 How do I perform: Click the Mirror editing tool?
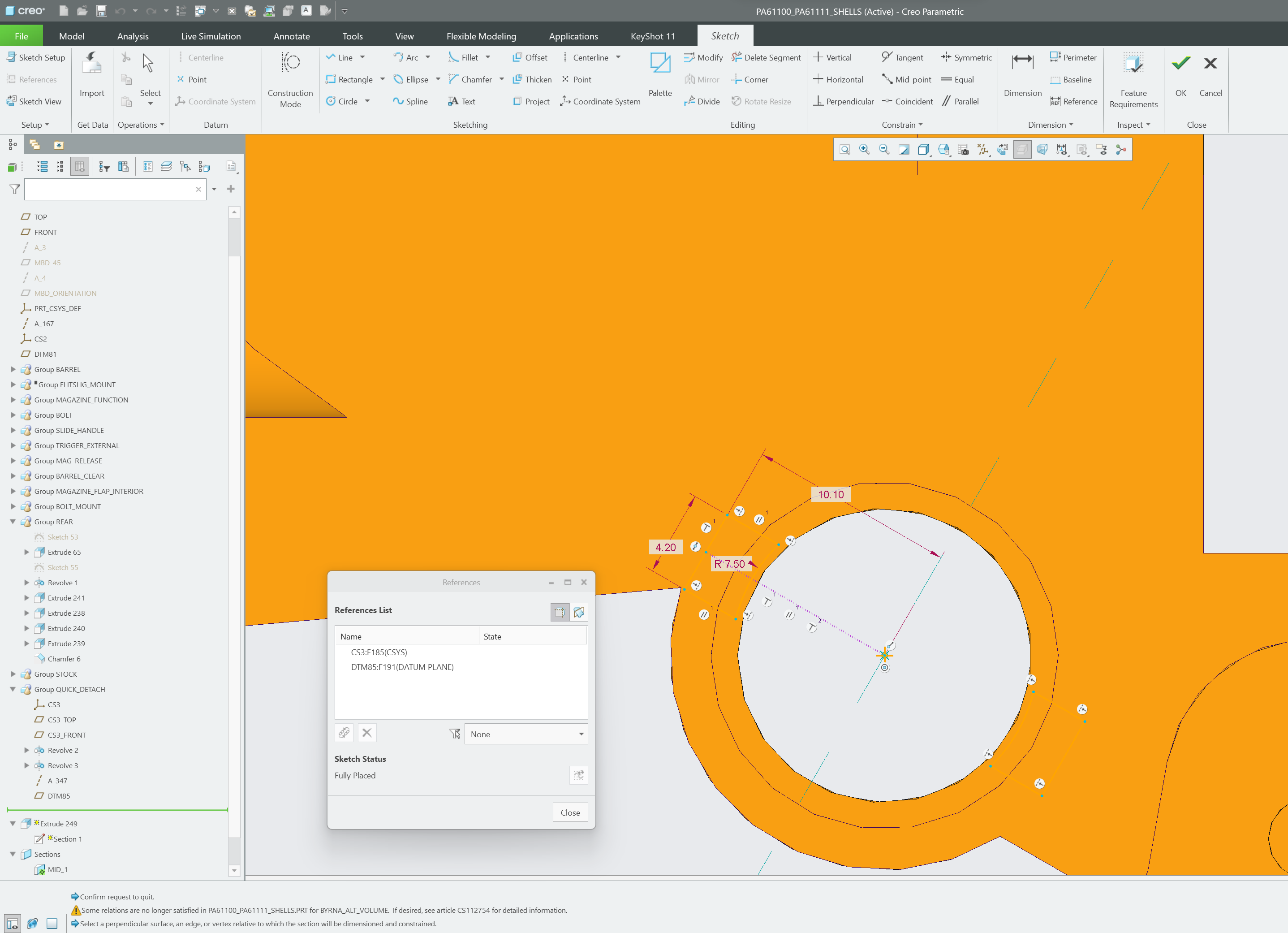coord(702,79)
